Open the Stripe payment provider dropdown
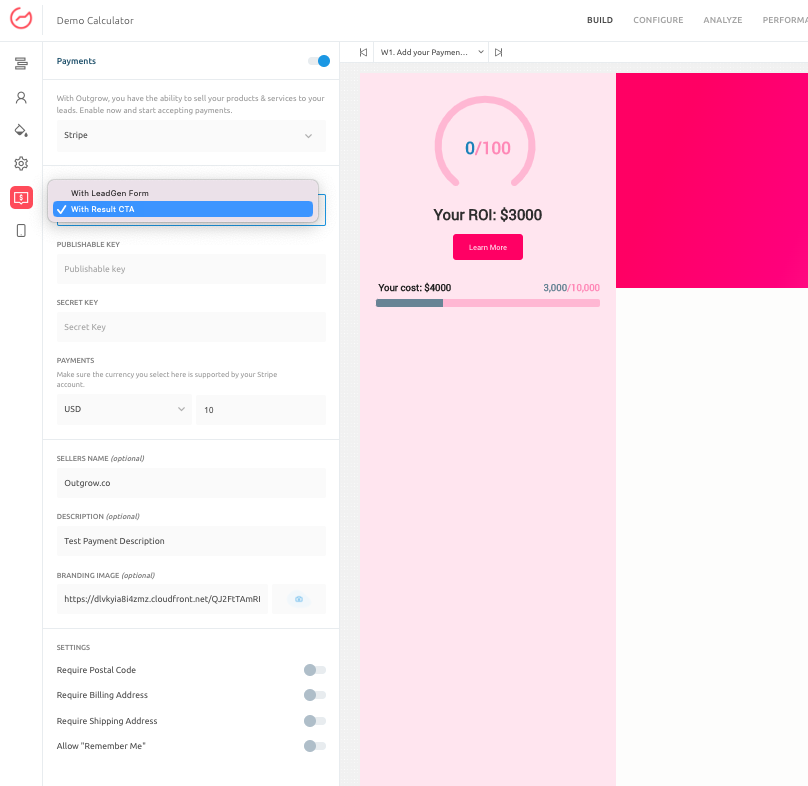Image resolution: width=808 pixels, height=786 pixels. (x=191, y=135)
